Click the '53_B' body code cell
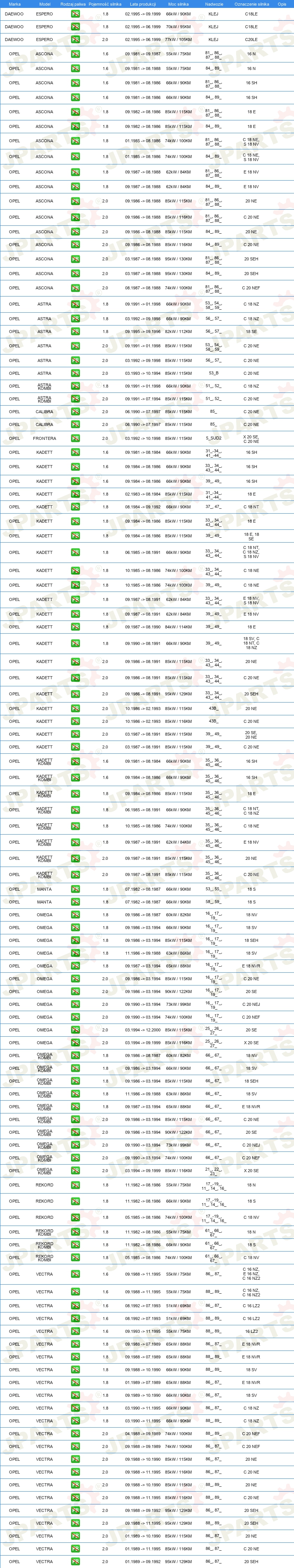The width and height of the screenshot is (294, 1568). [x=213, y=373]
